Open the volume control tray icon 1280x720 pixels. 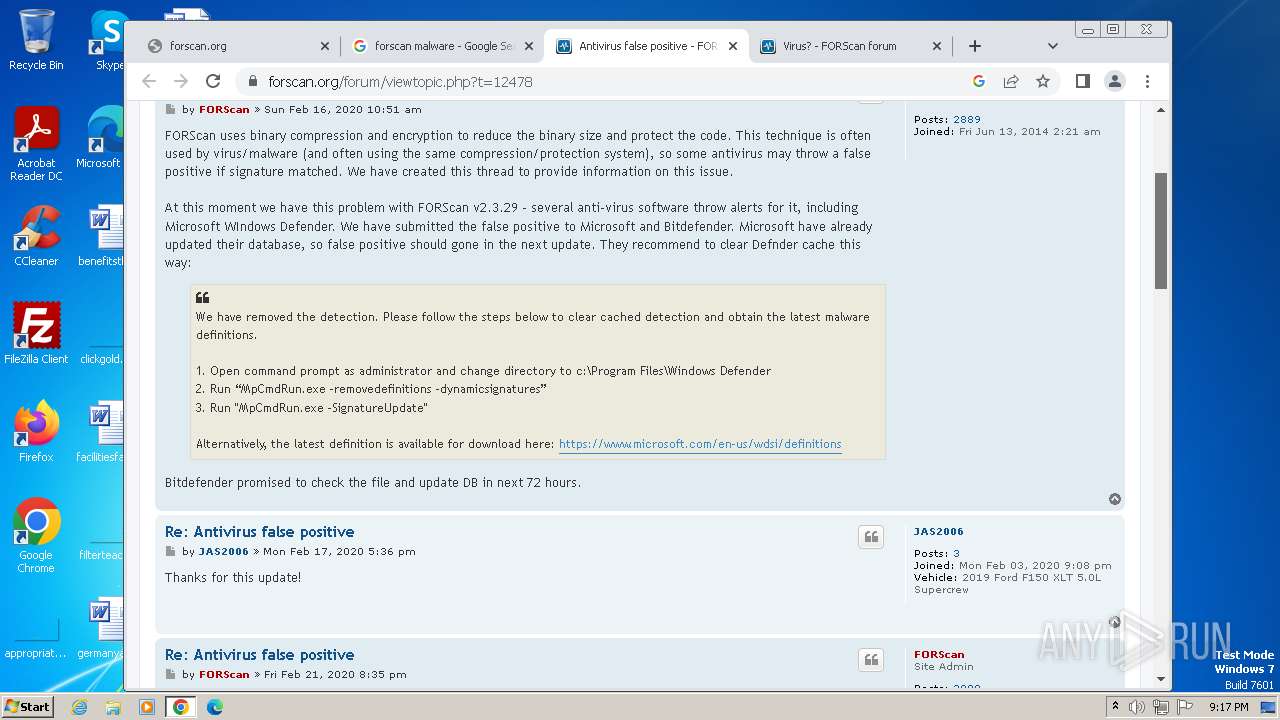tap(1137, 707)
